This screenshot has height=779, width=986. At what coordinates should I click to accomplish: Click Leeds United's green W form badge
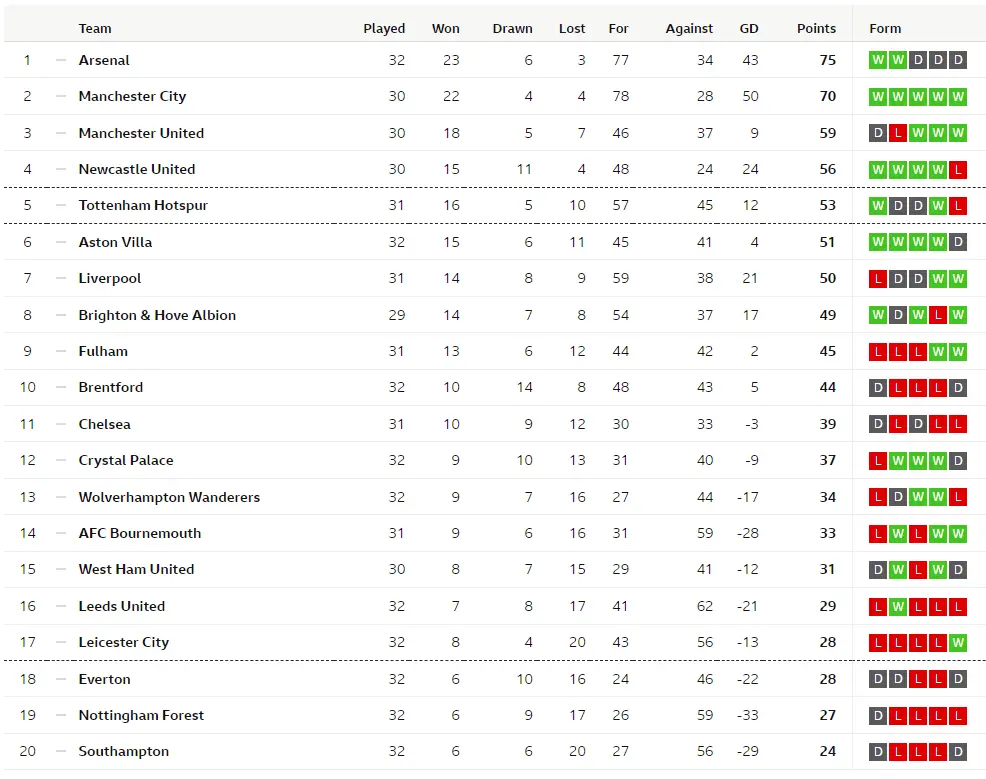pos(898,607)
